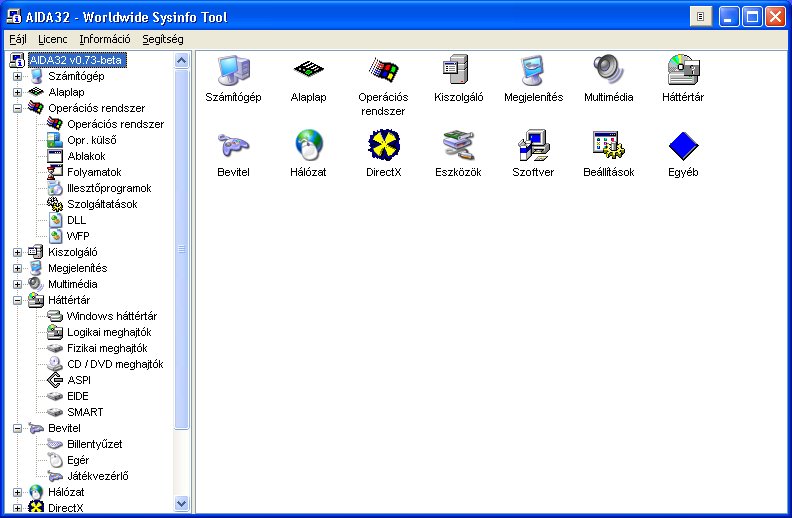This screenshot has width=792, height=518.
Task: Select the Egér tree item
Action: (78, 460)
